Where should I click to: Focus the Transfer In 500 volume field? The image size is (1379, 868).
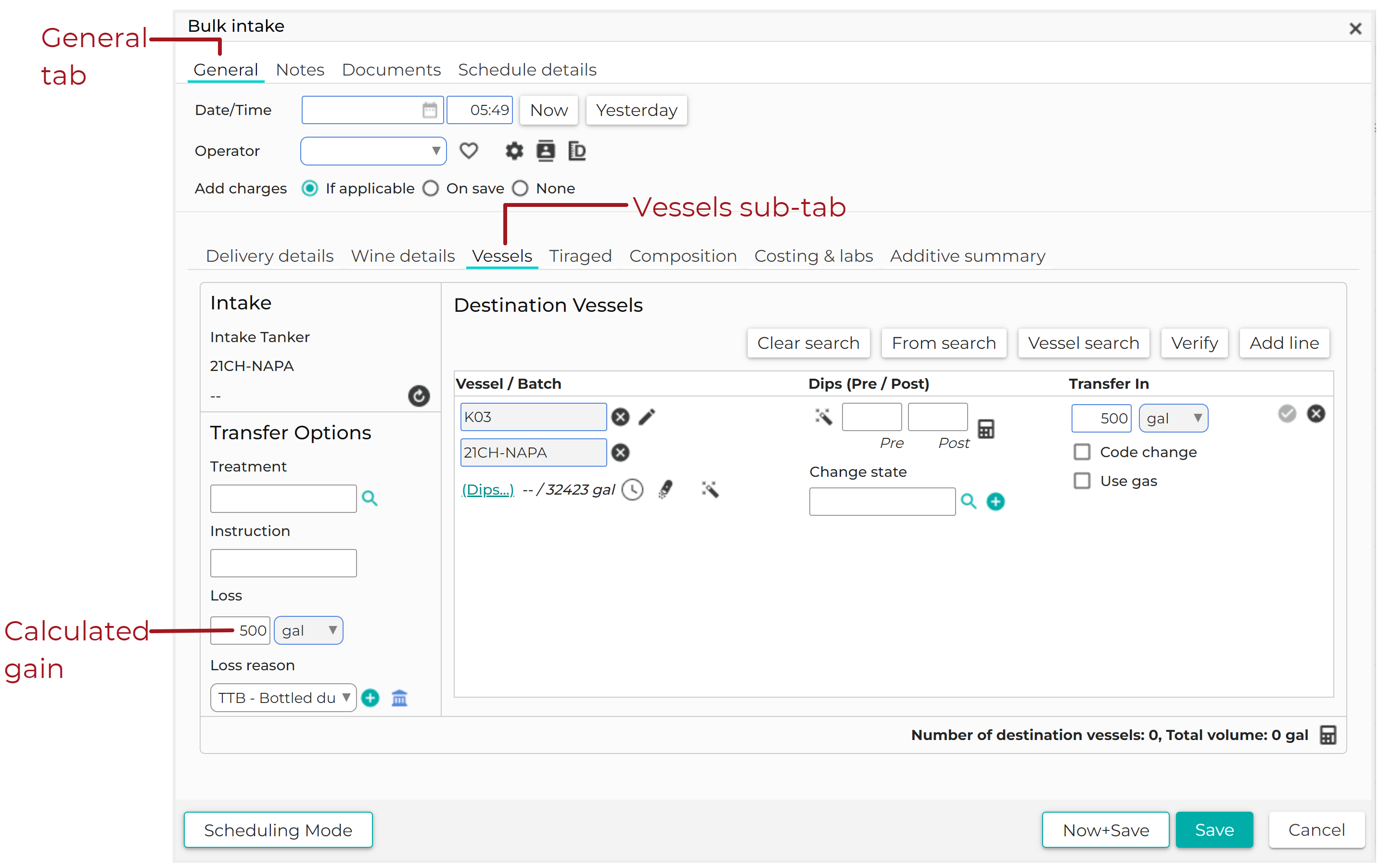pyautogui.click(x=1101, y=418)
